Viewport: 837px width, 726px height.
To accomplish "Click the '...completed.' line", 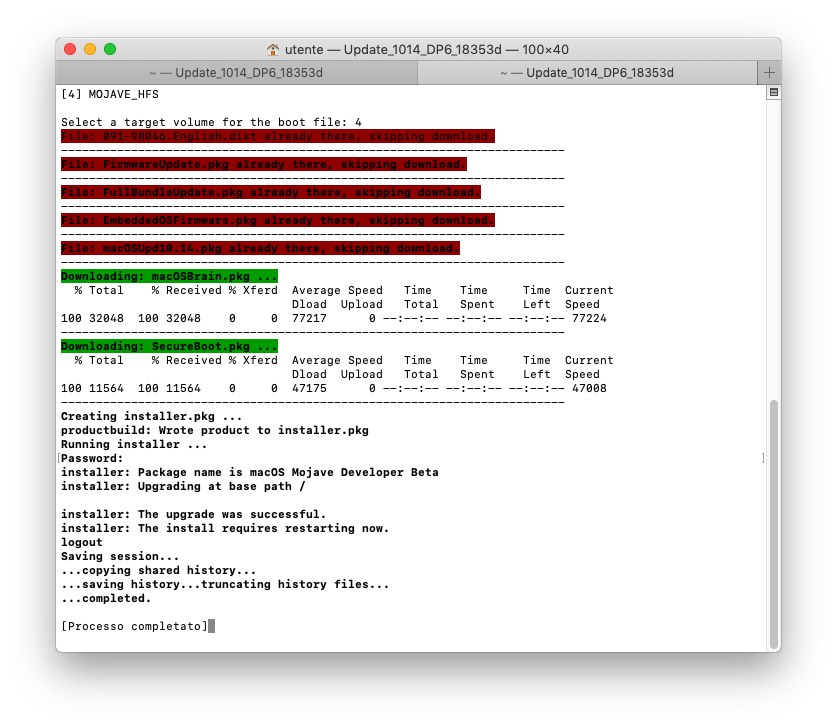I will pos(106,598).
